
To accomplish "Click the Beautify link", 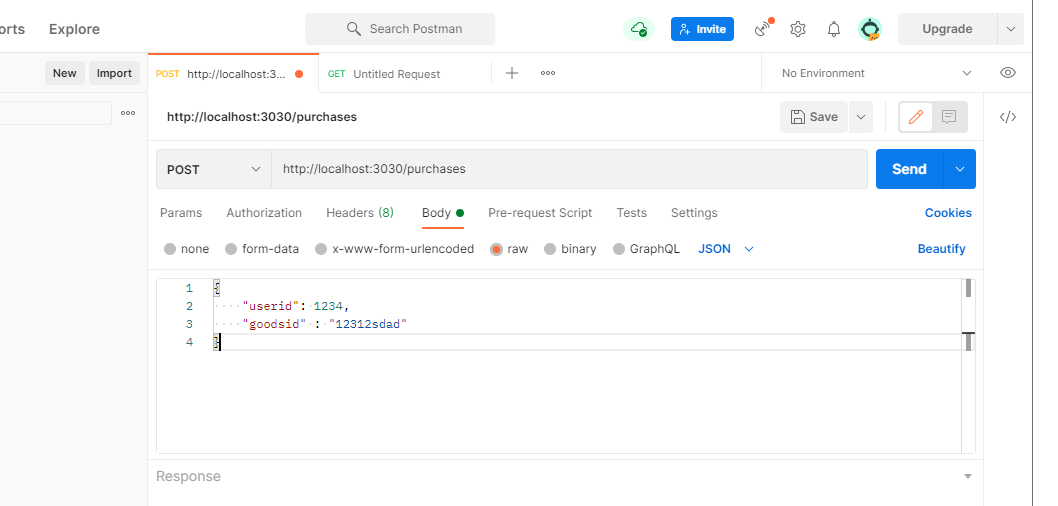I will (x=941, y=249).
